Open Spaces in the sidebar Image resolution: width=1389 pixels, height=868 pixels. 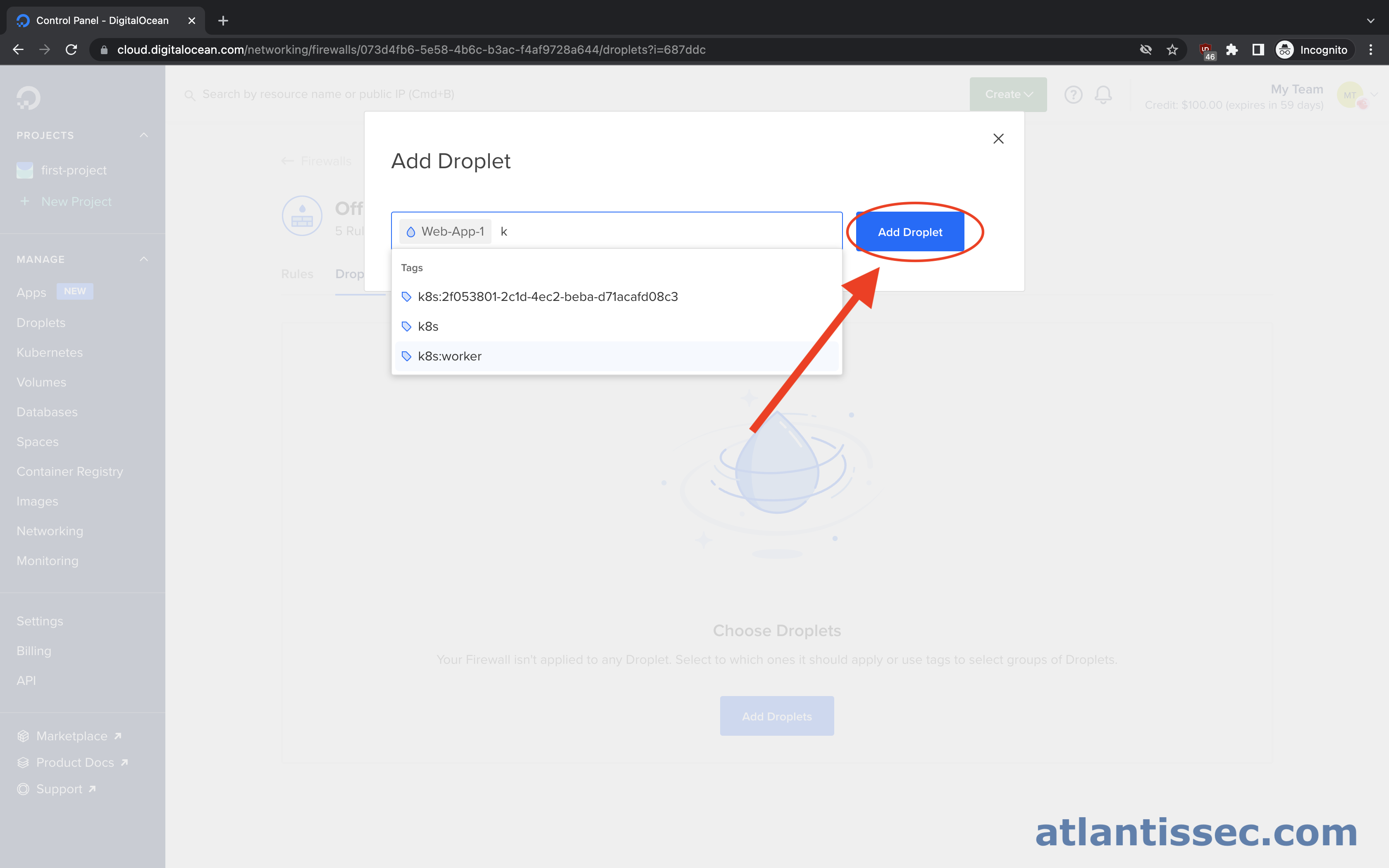pyautogui.click(x=37, y=441)
